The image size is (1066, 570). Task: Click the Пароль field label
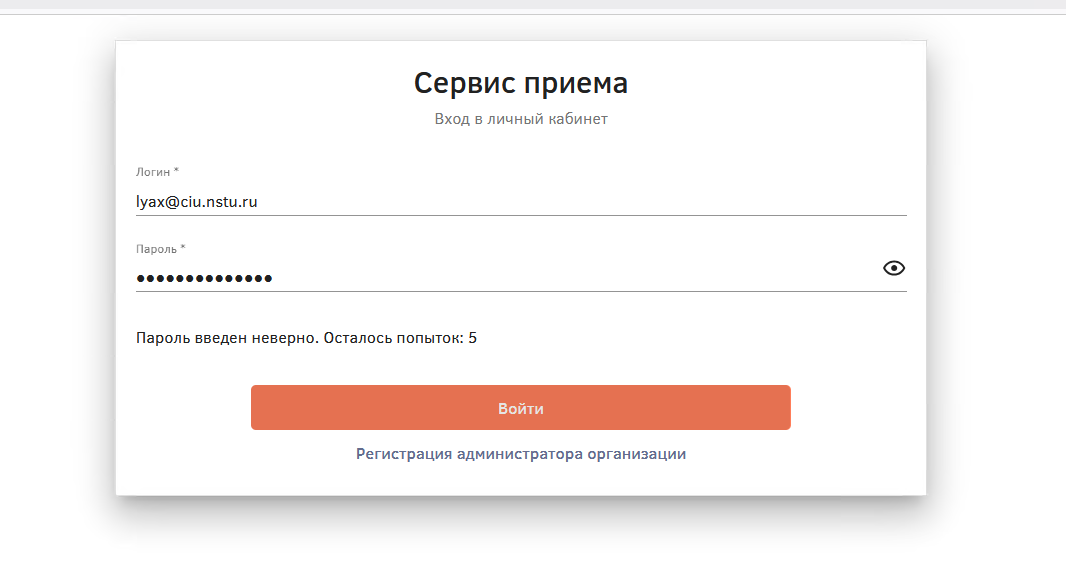[156, 249]
